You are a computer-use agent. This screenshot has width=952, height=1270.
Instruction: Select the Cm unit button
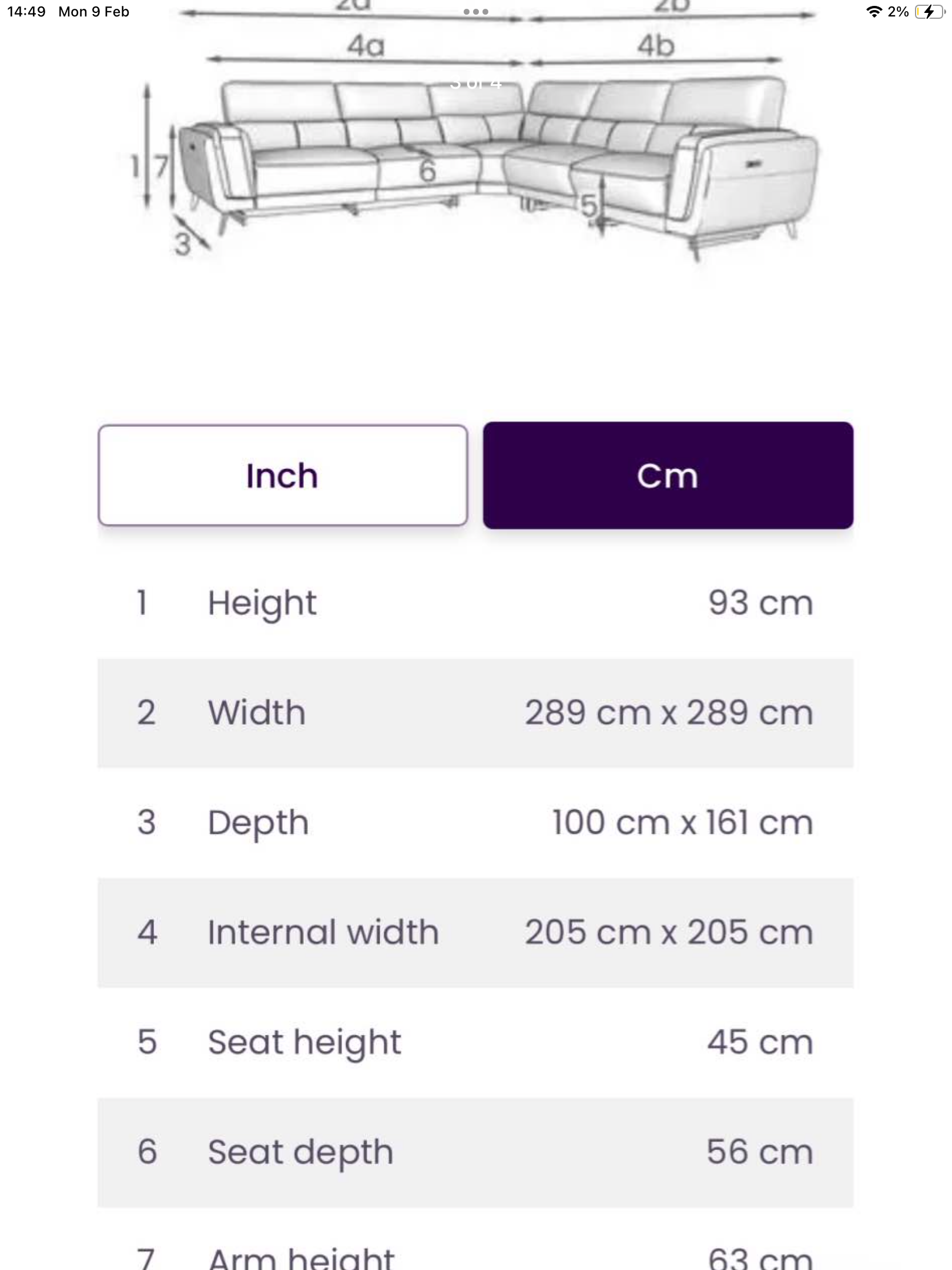pyautogui.click(x=668, y=475)
